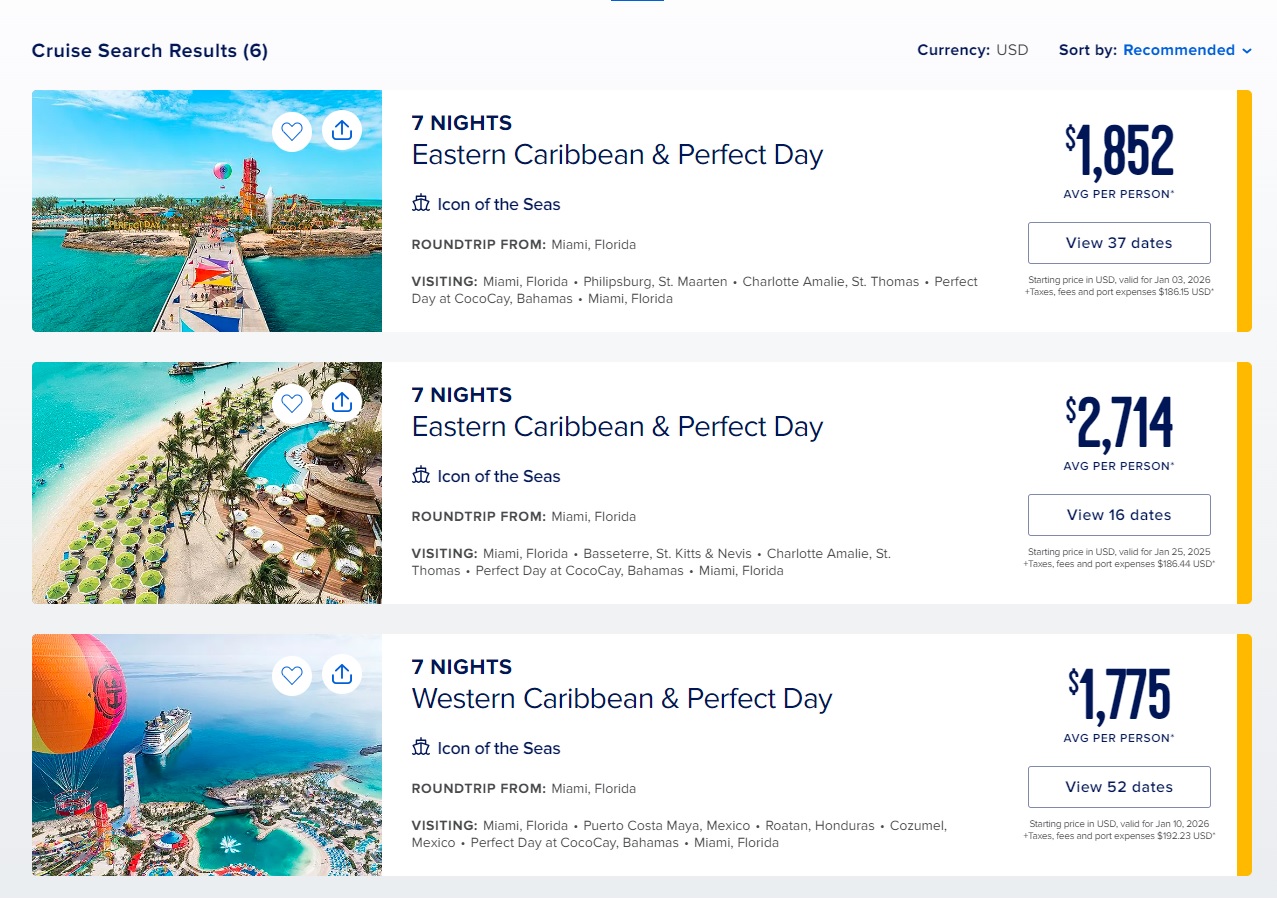This screenshot has width=1277, height=898.
Task: Toggle heart on the $2,714 cruise
Action: 292,403
